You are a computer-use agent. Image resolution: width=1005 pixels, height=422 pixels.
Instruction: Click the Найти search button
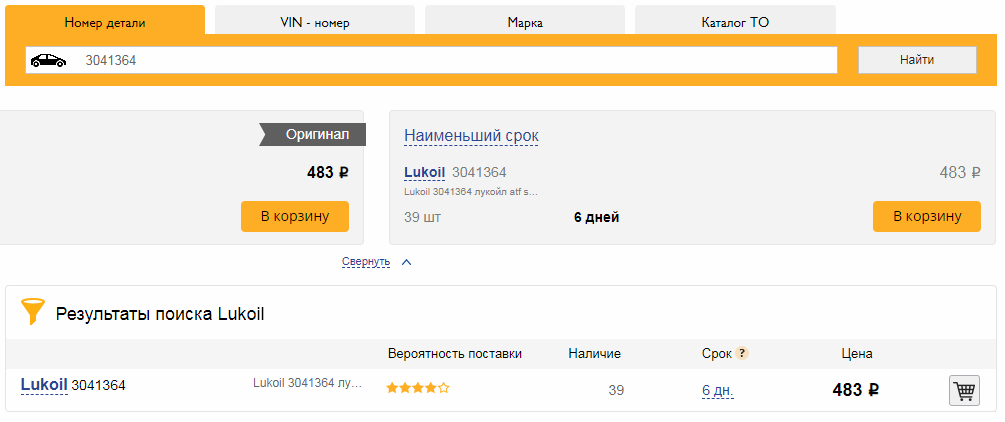917,60
